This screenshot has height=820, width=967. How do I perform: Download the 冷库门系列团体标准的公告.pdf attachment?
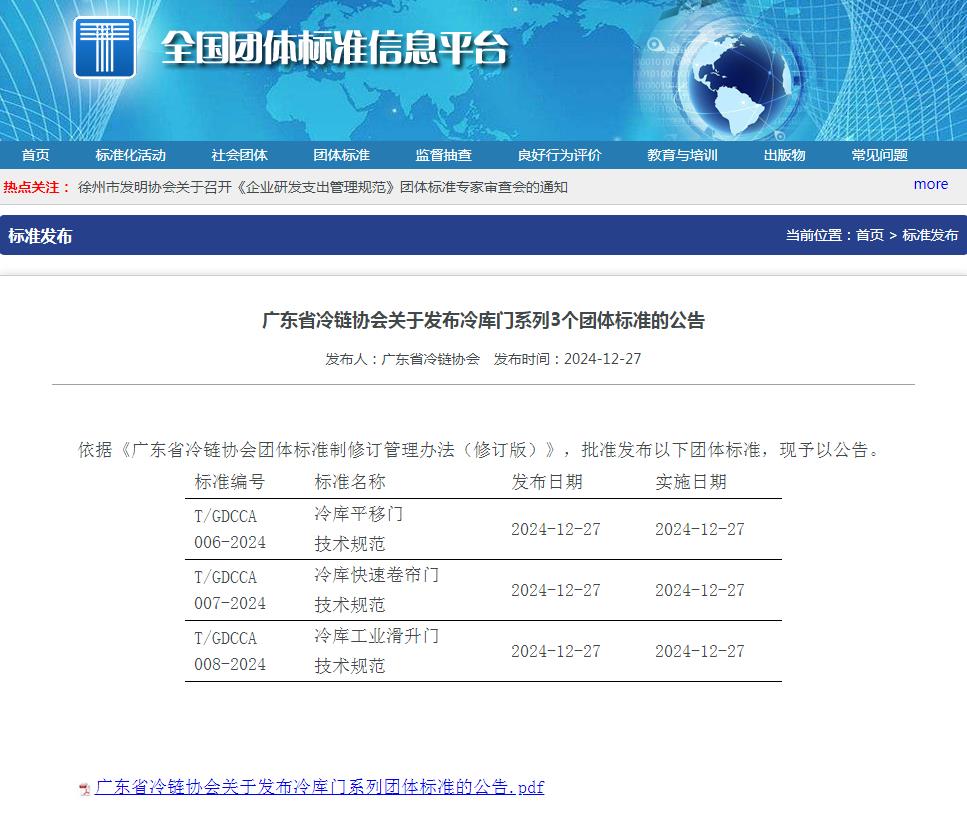coord(319,787)
